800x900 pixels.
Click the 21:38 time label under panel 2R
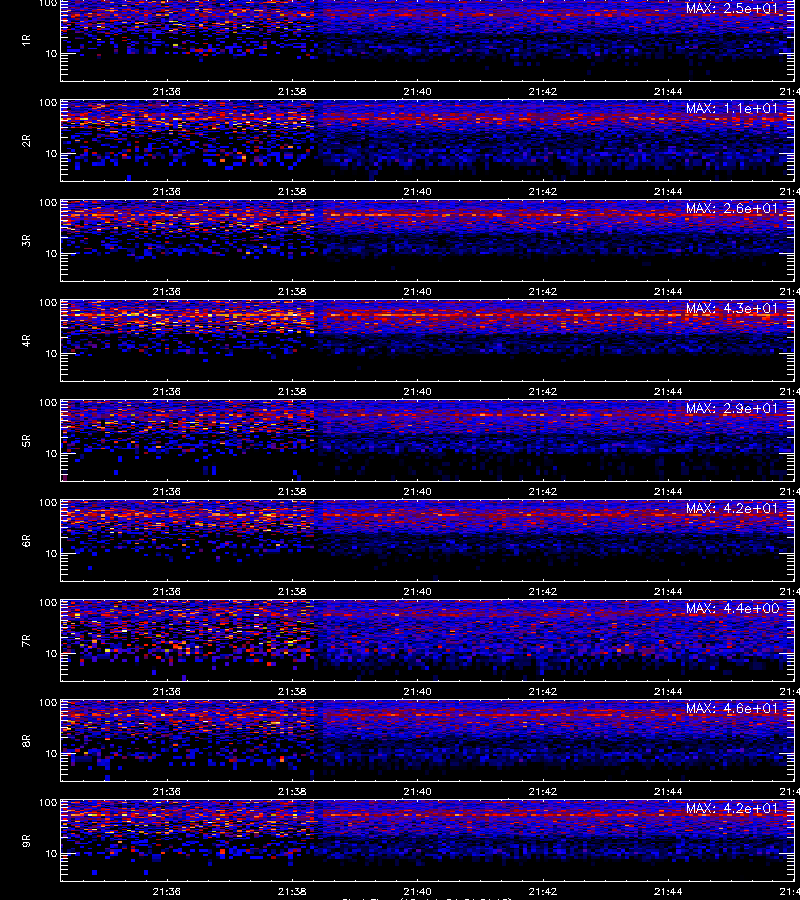292,192
